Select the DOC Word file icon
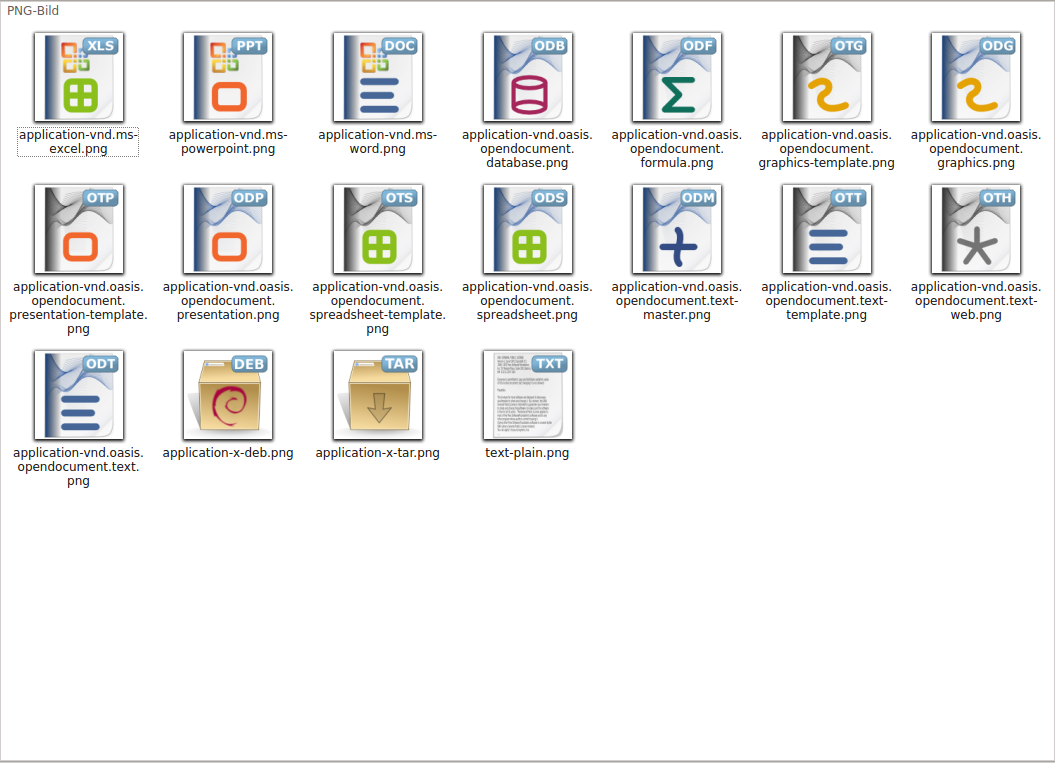Image resolution: width=1055 pixels, height=763 pixels. tap(377, 77)
